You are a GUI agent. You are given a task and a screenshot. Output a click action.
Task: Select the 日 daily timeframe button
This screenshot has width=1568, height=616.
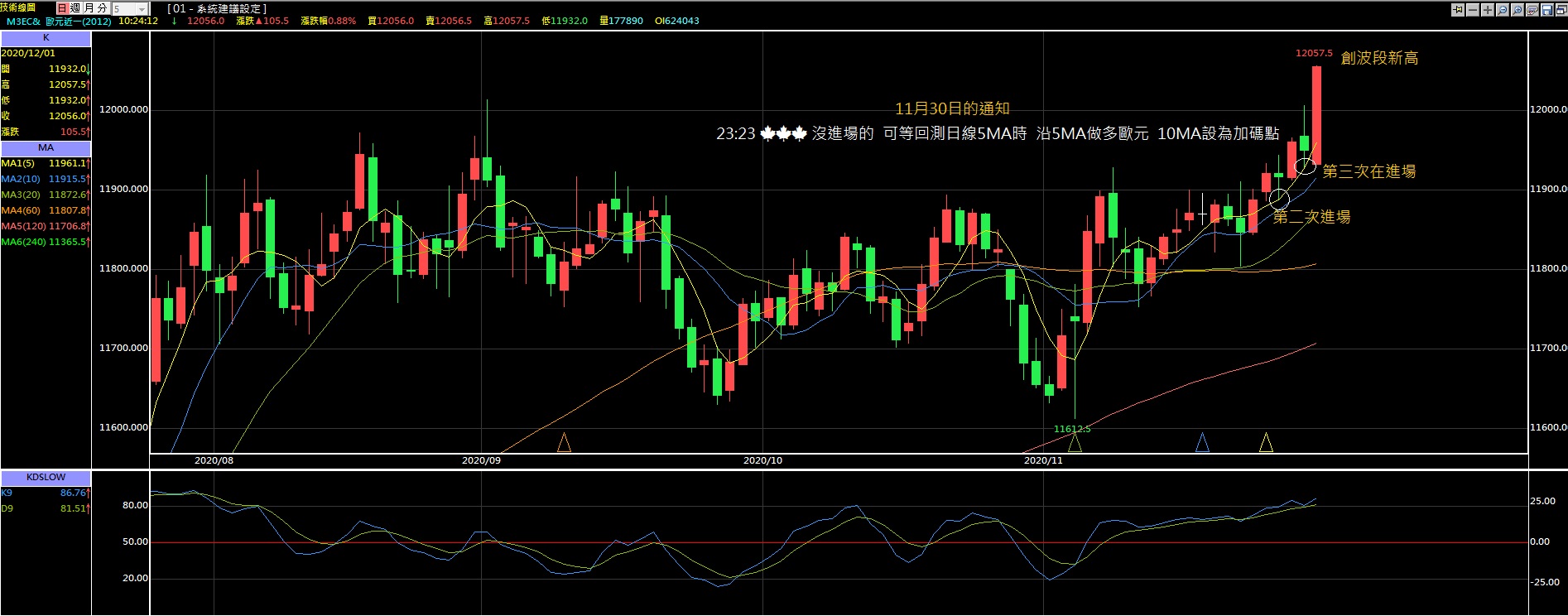pos(62,7)
